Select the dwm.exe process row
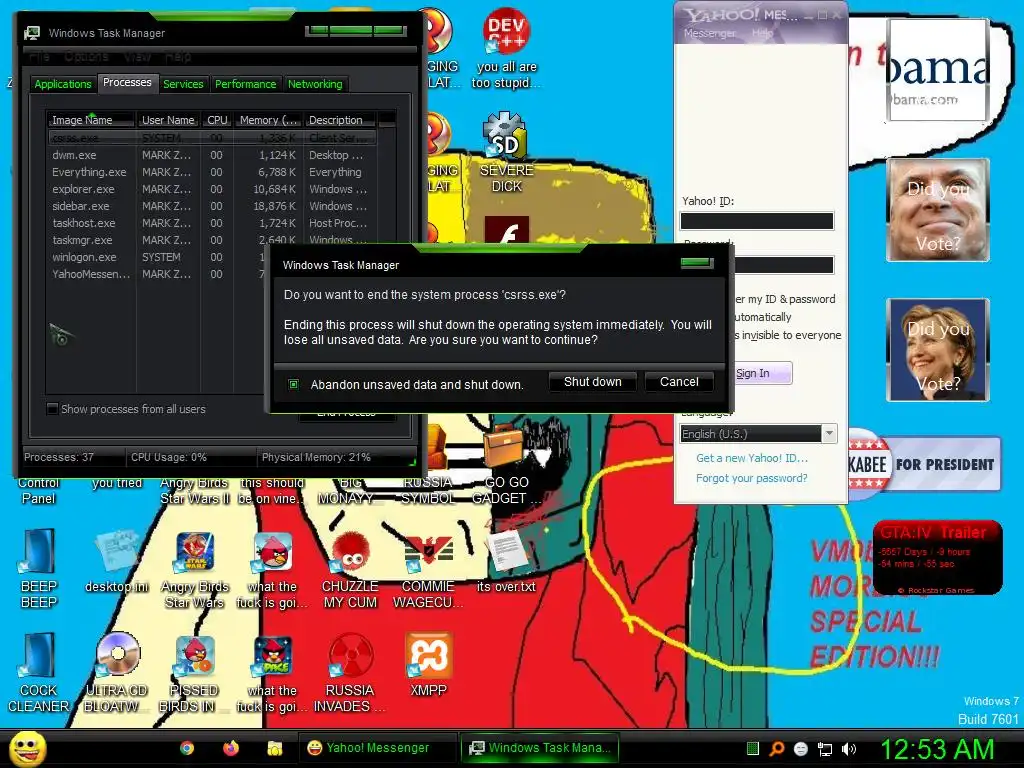This screenshot has width=1024, height=768. [212, 155]
